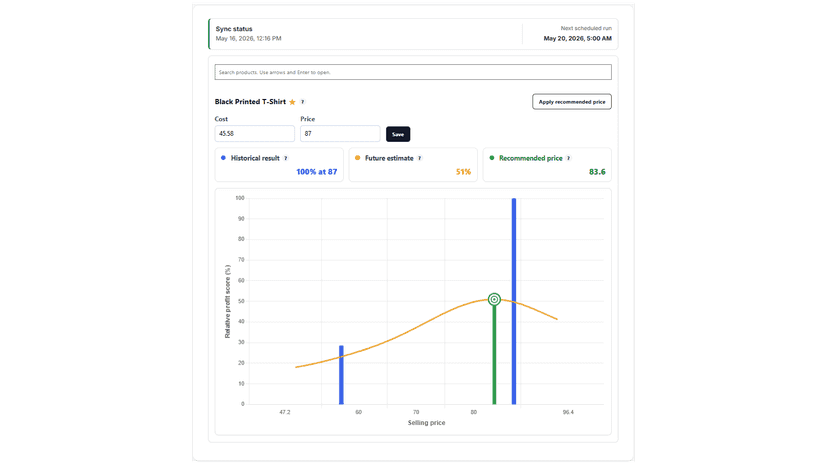Viewport: 828px width, 466px height.
Task: Open help icon beside Historical result
Action: point(286,158)
